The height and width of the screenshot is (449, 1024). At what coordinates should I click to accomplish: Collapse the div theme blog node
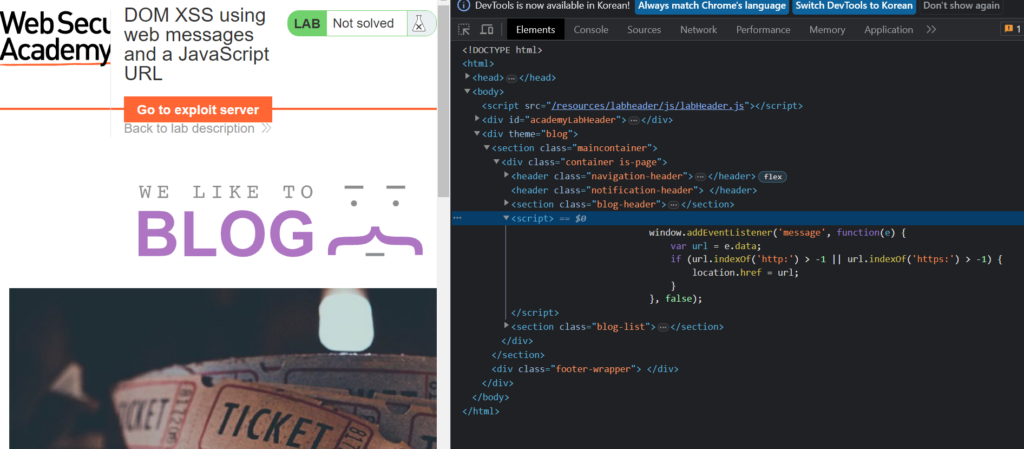(x=477, y=134)
